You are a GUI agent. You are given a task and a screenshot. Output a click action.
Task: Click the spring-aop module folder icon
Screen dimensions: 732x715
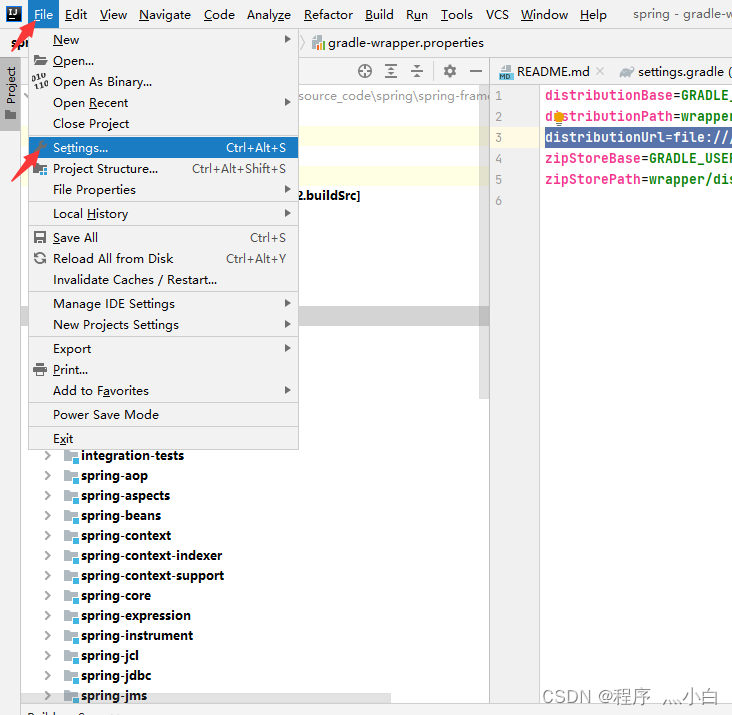pos(71,476)
